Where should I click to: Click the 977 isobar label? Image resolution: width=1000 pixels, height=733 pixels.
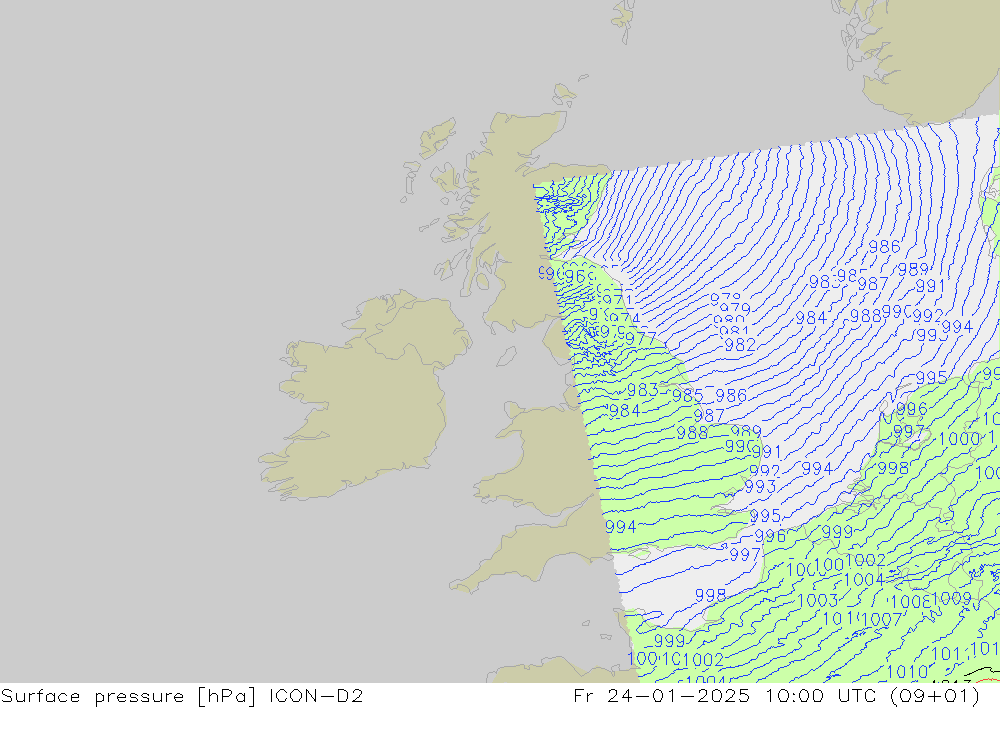tap(640, 339)
